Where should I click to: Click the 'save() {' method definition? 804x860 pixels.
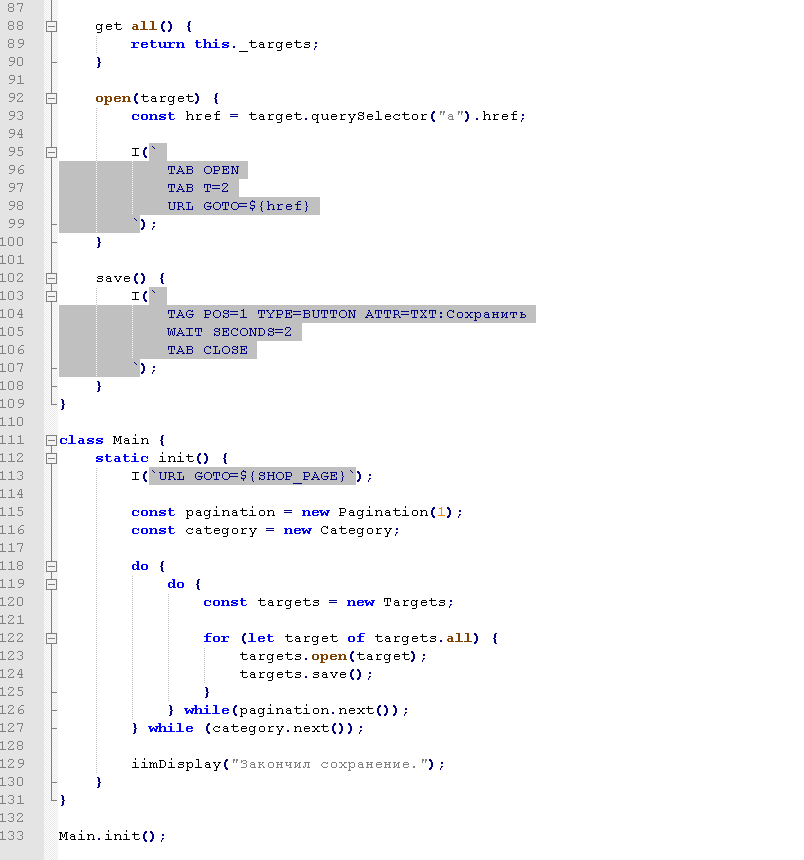pos(131,278)
